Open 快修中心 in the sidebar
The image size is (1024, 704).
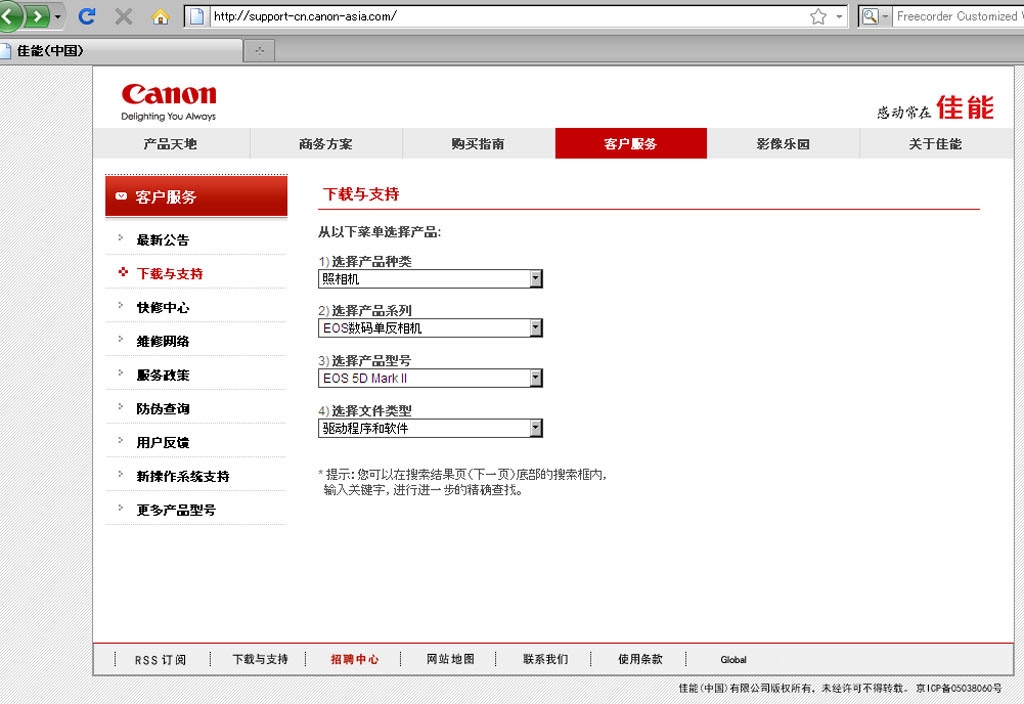click(x=163, y=307)
